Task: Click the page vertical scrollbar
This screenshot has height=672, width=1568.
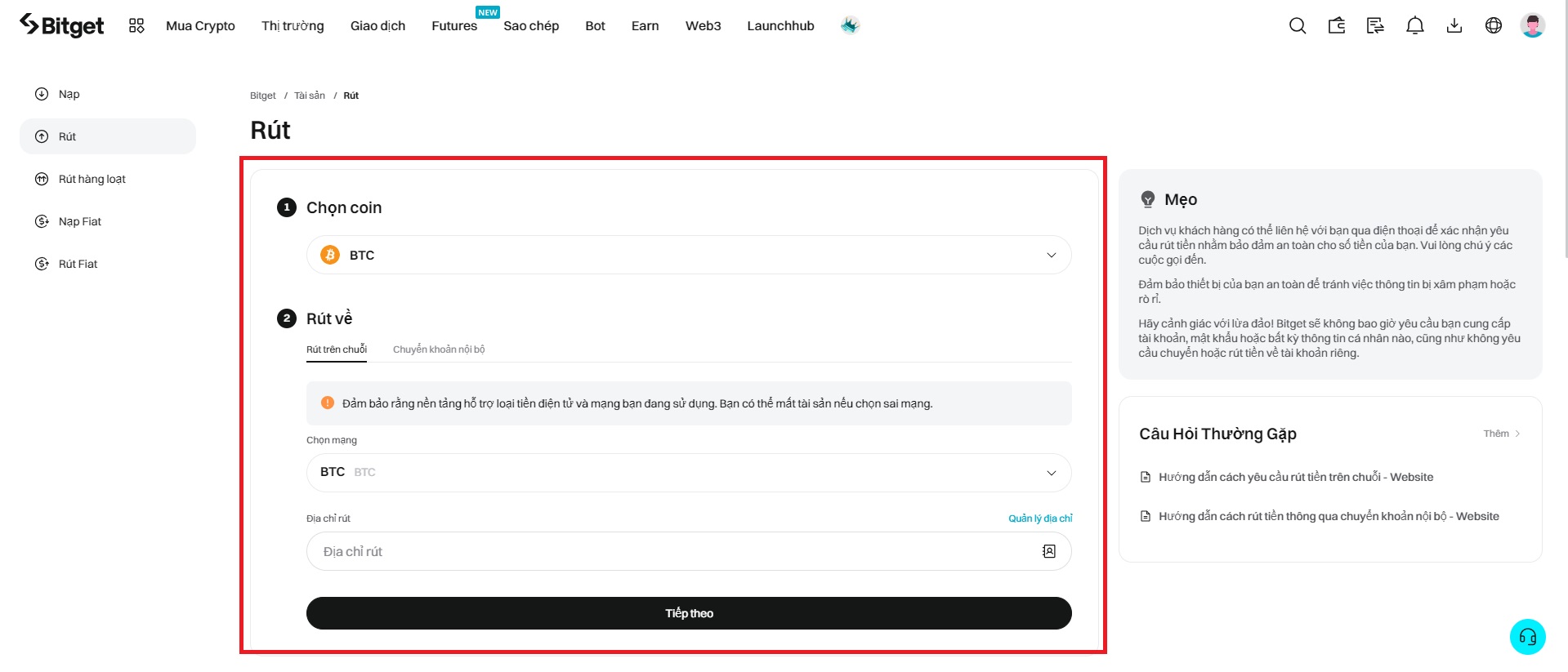Action: click(x=1565, y=131)
